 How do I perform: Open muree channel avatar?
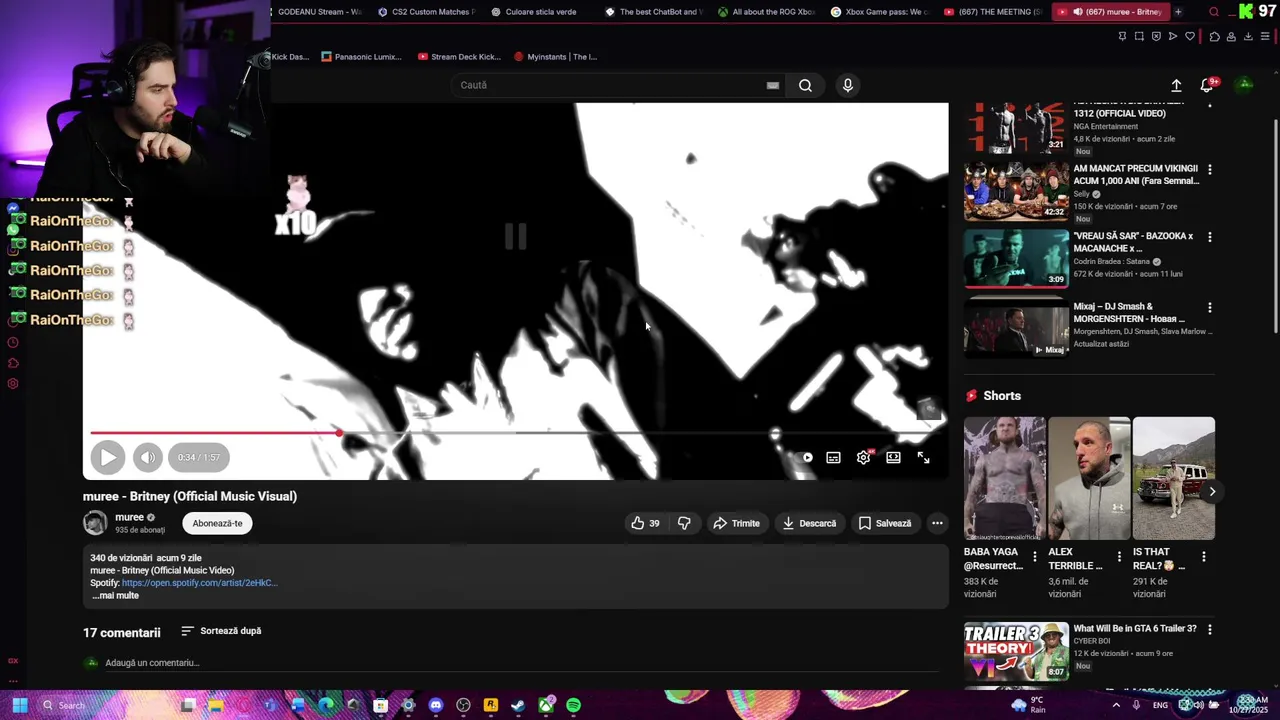[95, 522]
